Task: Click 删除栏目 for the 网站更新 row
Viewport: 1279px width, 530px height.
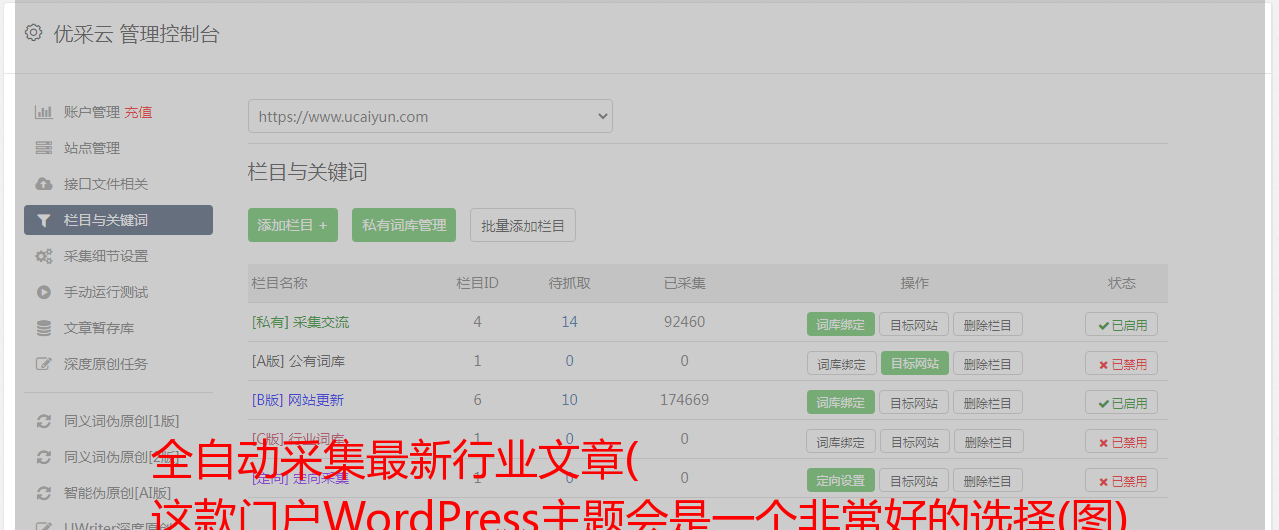Action: [988, 402]
